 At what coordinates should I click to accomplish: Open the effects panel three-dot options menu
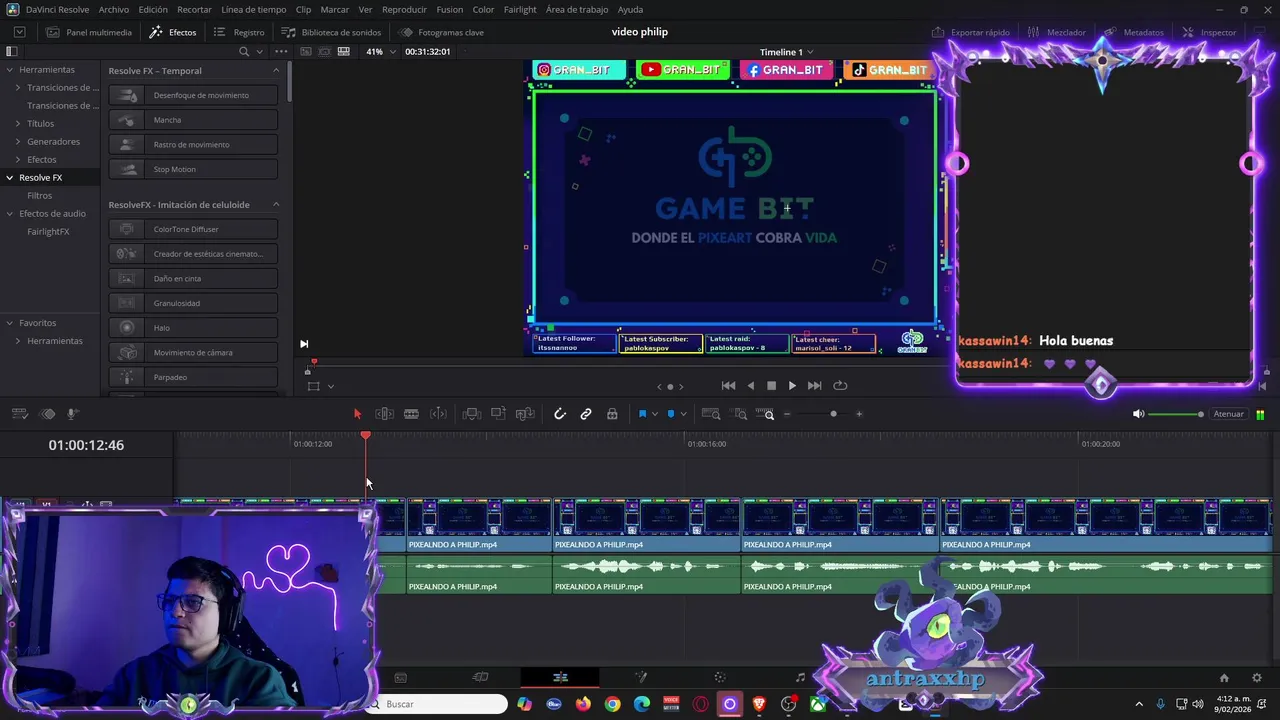pyautogui.click(x=281, y=51)
